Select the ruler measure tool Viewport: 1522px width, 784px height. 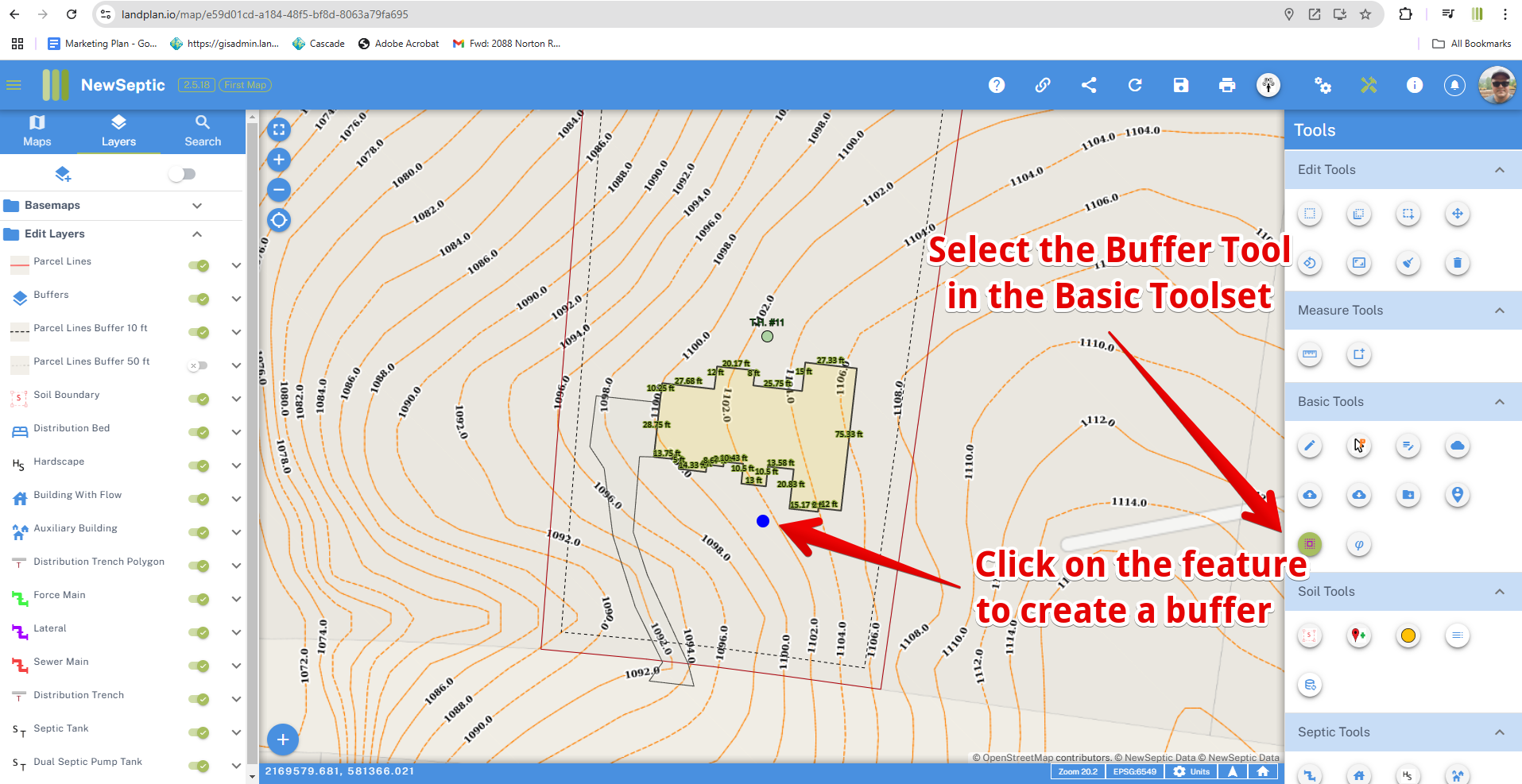pos(1309,354)
